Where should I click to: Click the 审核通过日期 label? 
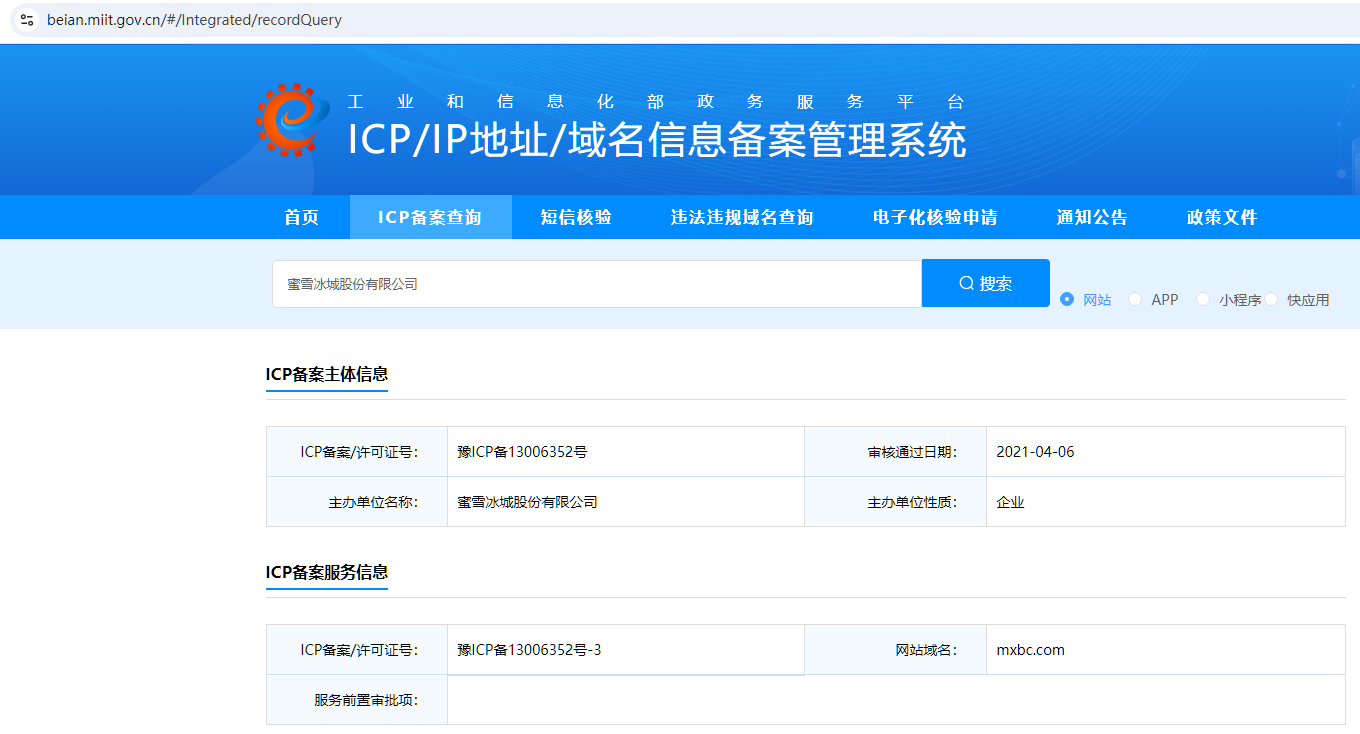(x=912, y=452)
